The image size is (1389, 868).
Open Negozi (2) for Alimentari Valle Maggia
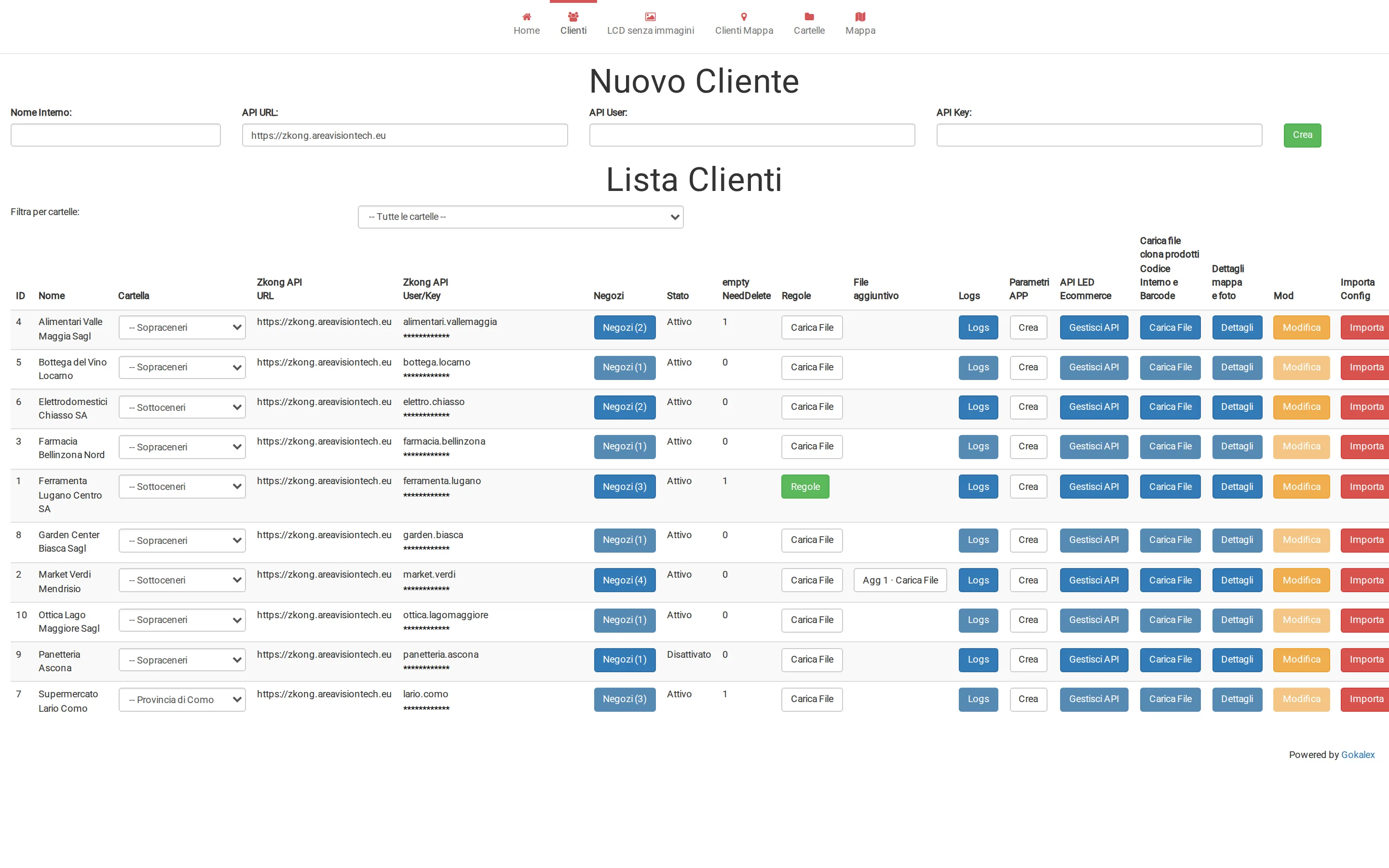(625, 327)
